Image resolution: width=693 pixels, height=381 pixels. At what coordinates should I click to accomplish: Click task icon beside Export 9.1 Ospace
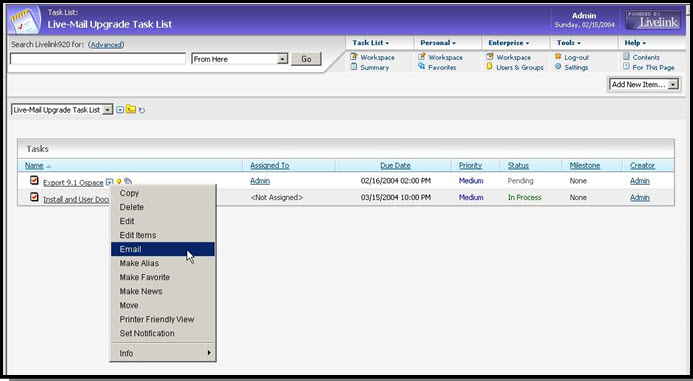[x=34, y=180]
